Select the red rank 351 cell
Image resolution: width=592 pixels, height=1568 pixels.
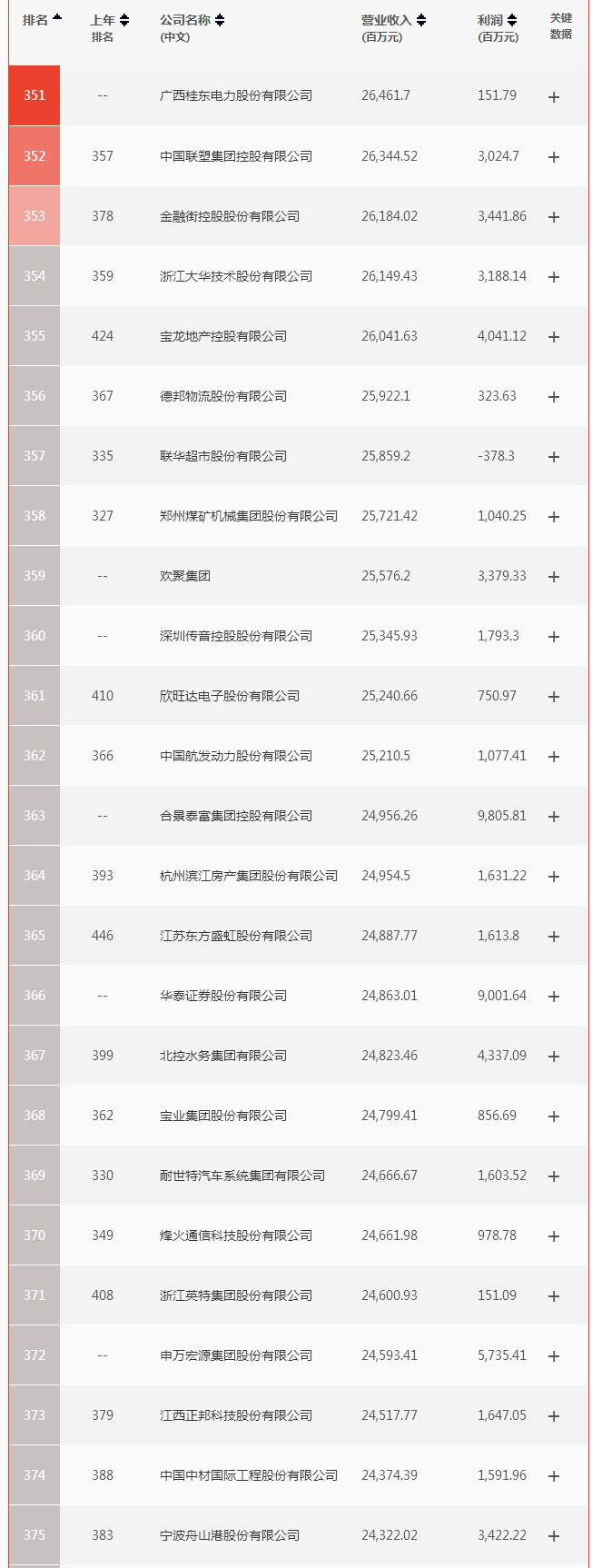point(35,95)
